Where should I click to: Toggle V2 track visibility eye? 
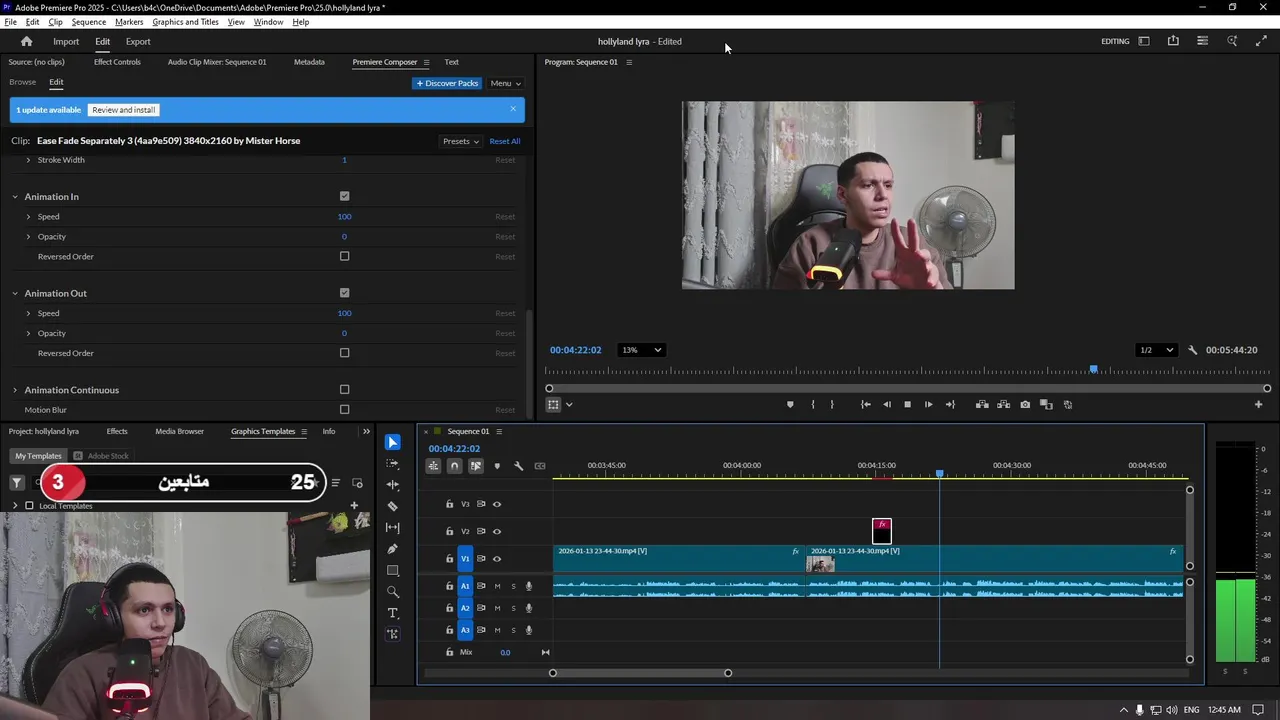[x=497, y=531]
